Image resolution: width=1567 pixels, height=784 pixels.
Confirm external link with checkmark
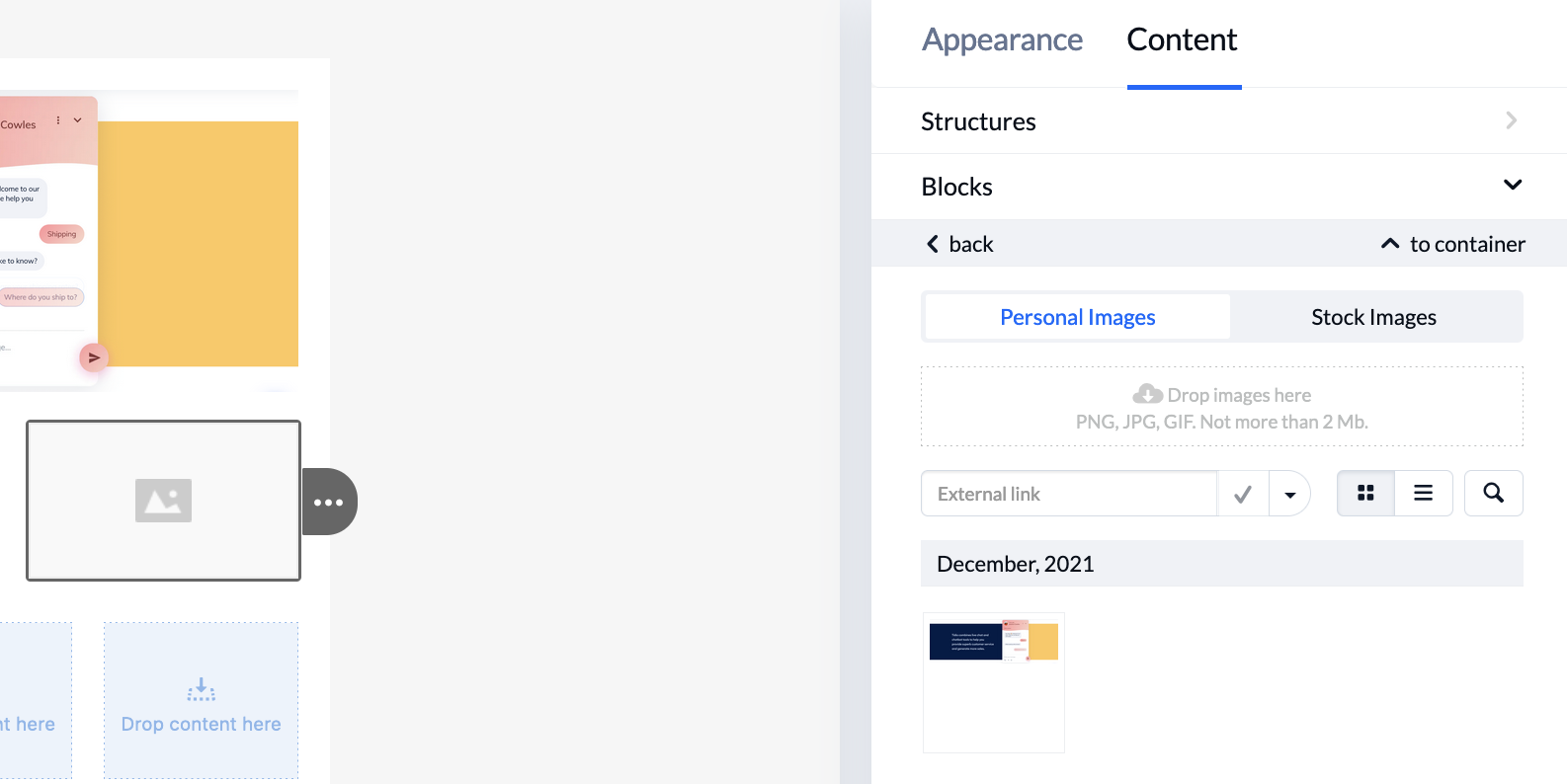tap(1243, 494)
